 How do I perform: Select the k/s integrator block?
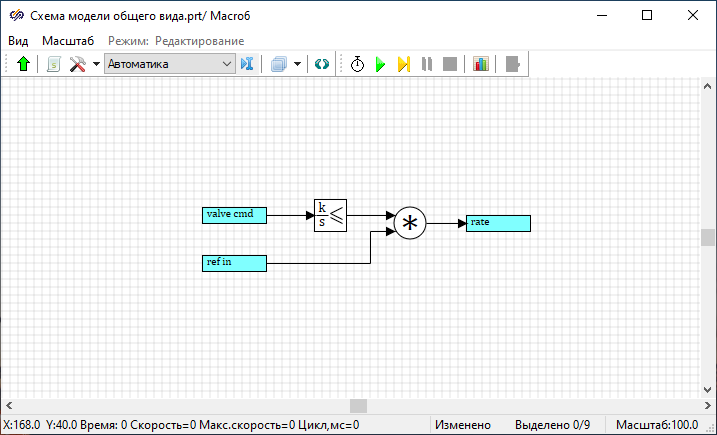[330, 214]
